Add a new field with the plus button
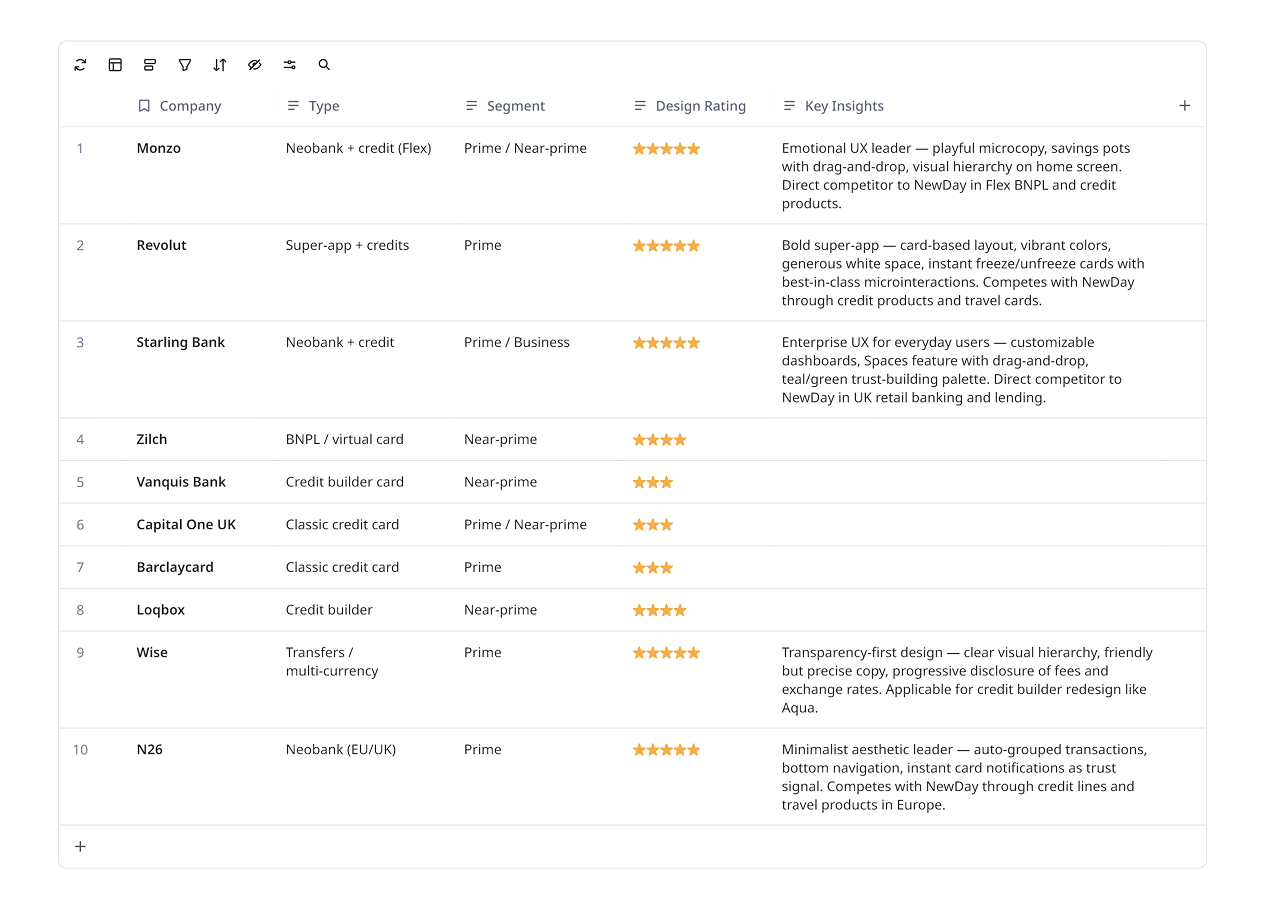The height and width of the screenshot is (898, 1270). (x=1184, y=105)
